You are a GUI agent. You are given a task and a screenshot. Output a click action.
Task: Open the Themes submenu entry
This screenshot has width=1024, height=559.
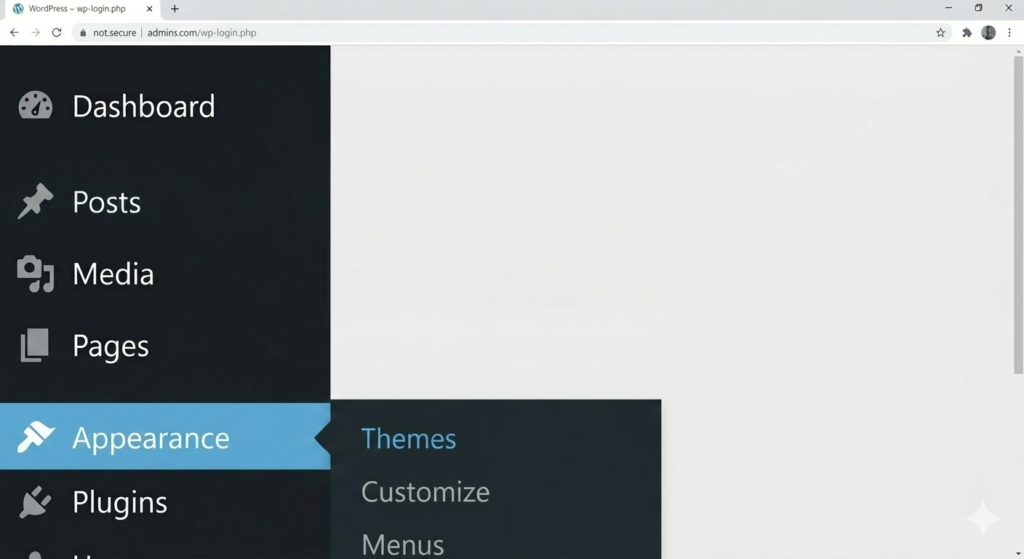coord(408,439)
